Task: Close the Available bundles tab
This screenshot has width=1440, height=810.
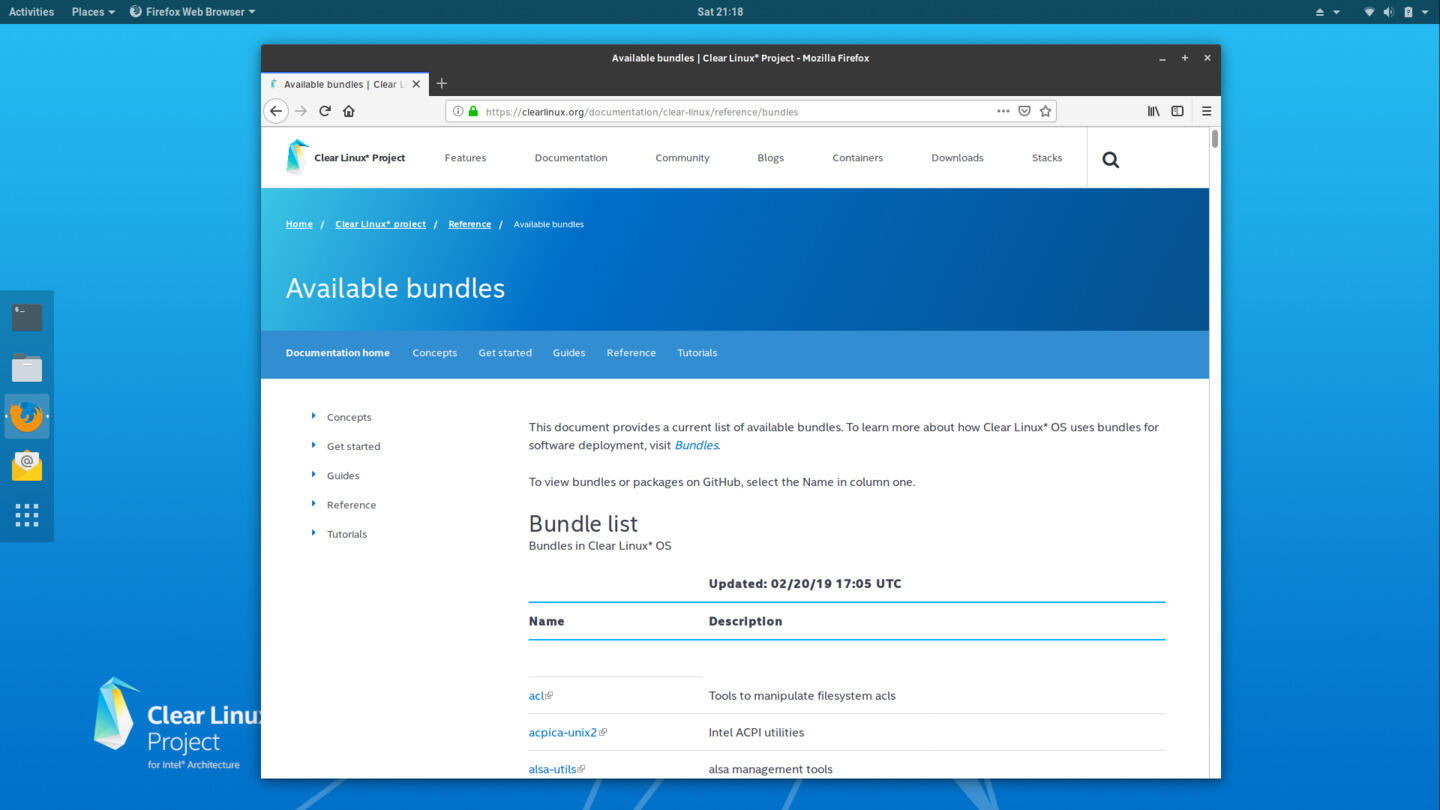Action: (416, 84)
